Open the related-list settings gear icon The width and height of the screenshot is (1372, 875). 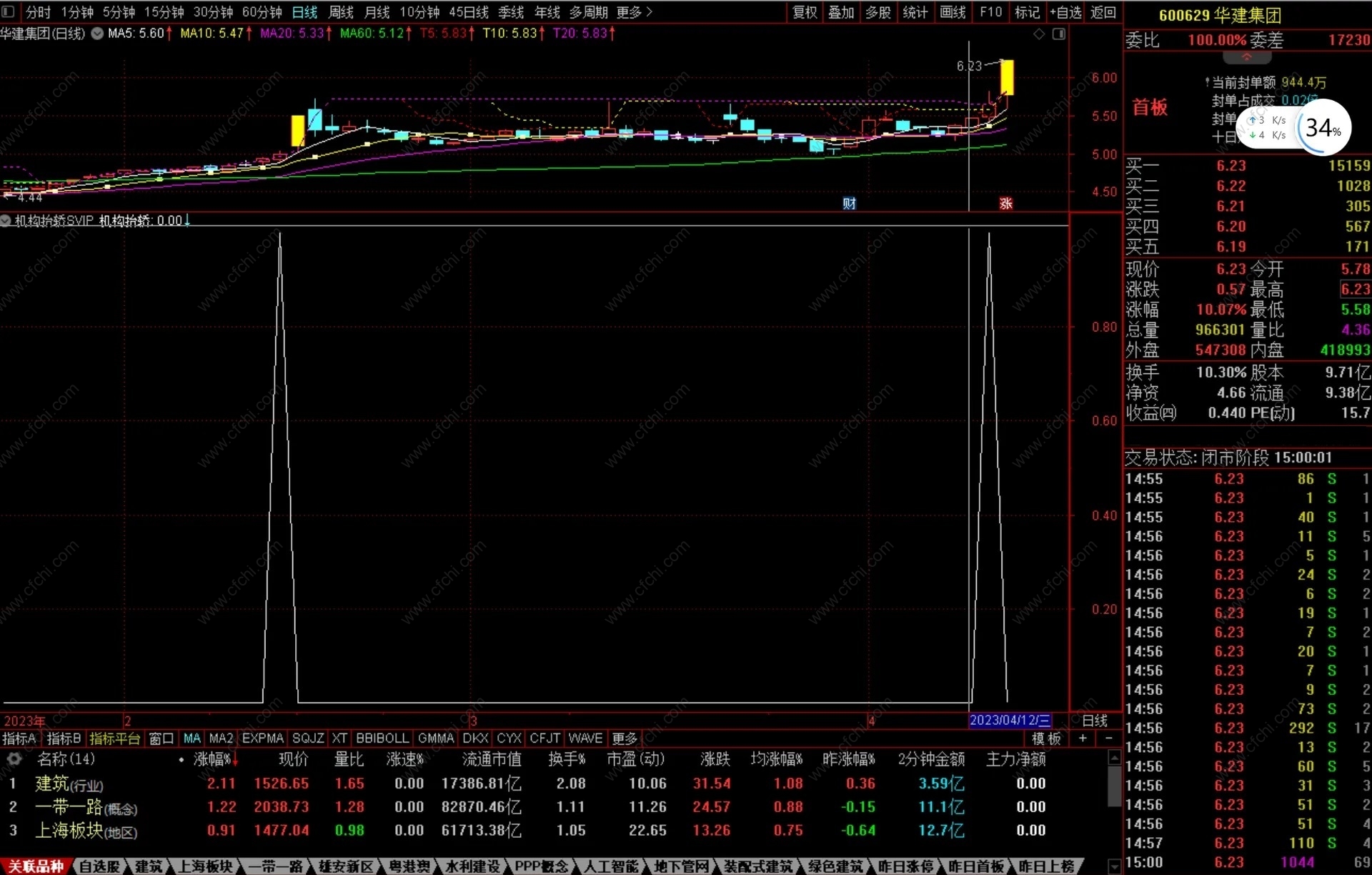[14, 758]
